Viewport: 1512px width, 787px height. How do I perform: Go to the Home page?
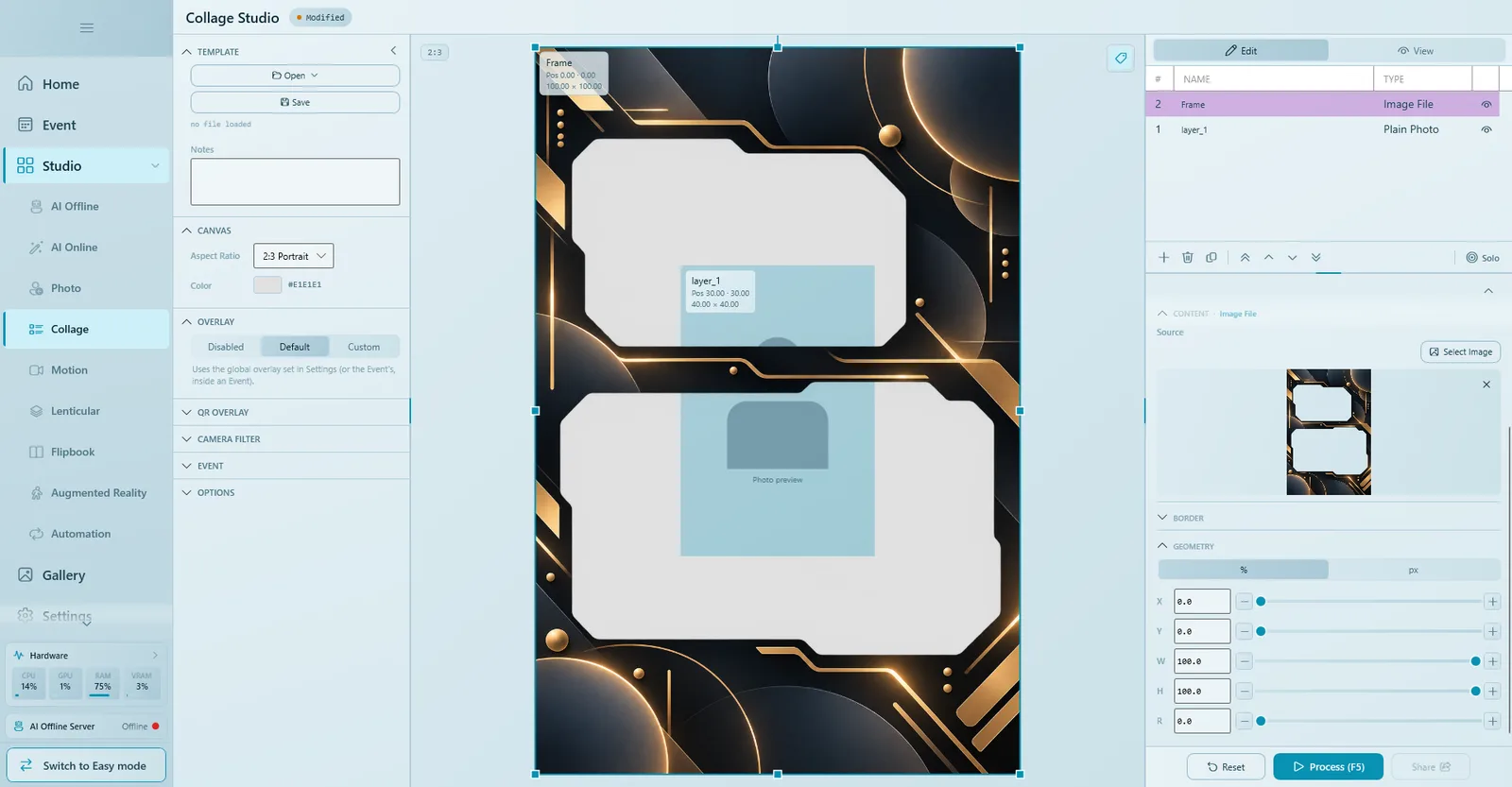86,84
